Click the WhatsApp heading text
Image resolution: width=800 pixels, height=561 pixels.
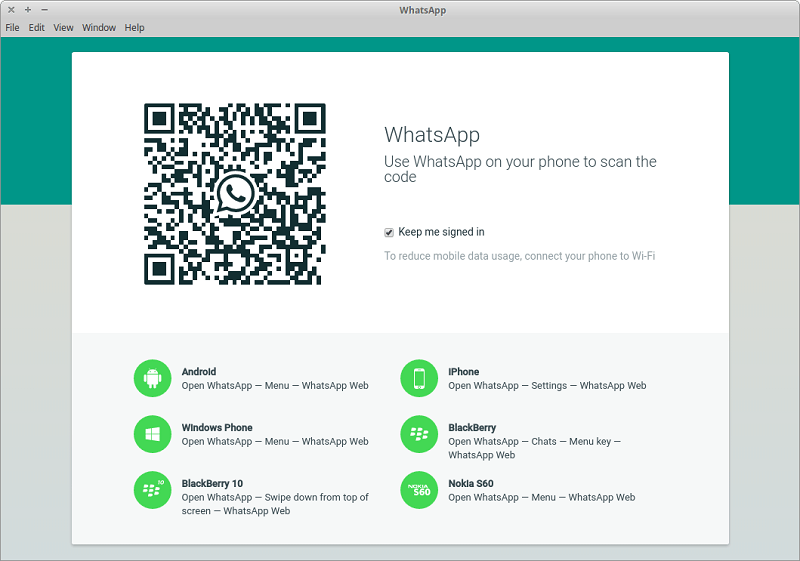coord(432,135)
